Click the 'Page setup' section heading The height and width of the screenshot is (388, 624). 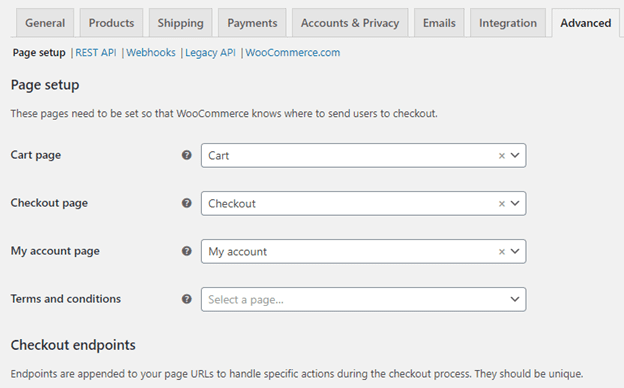coord(45,85)
